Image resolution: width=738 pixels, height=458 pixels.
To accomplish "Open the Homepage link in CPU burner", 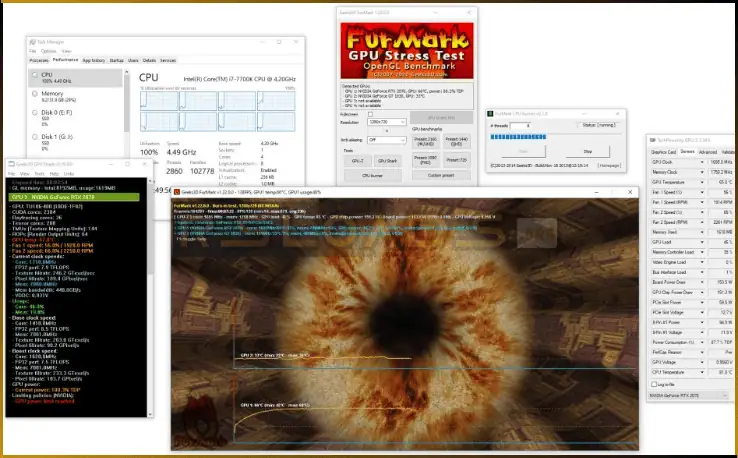I will (609, 166).
